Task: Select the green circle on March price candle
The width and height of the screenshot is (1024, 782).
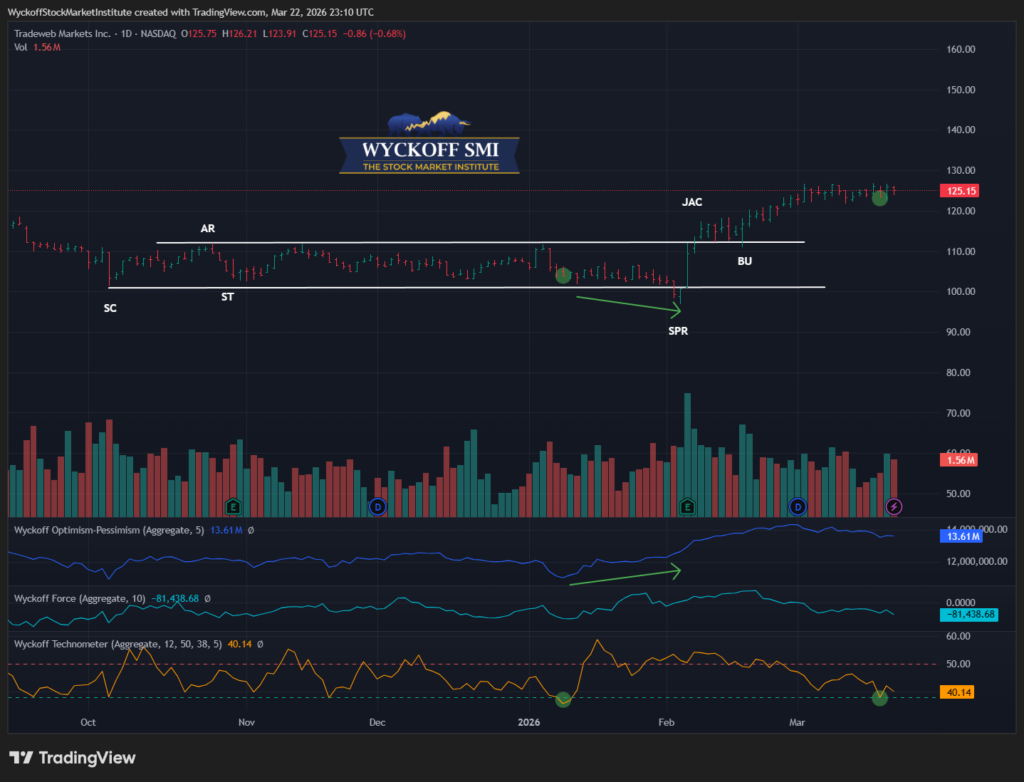Action: click(x=880, y=198)
